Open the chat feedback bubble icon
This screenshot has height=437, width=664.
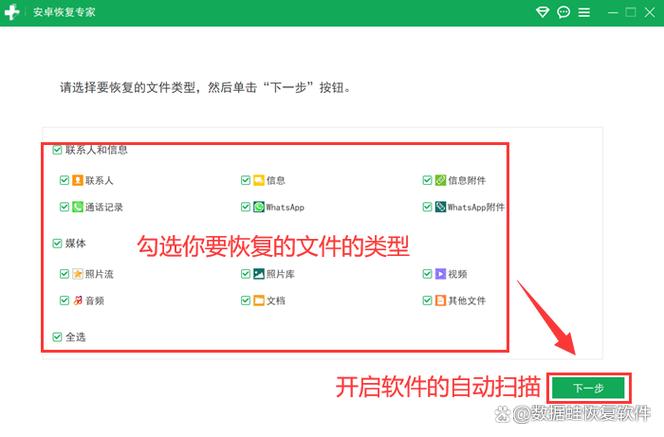[563, 12]
